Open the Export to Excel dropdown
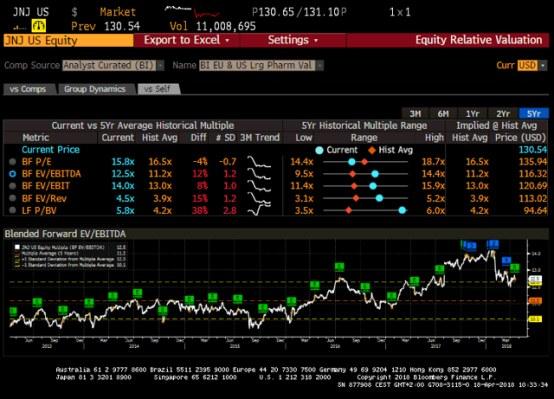This screenshot has height=399, width=554. (187, 40)
